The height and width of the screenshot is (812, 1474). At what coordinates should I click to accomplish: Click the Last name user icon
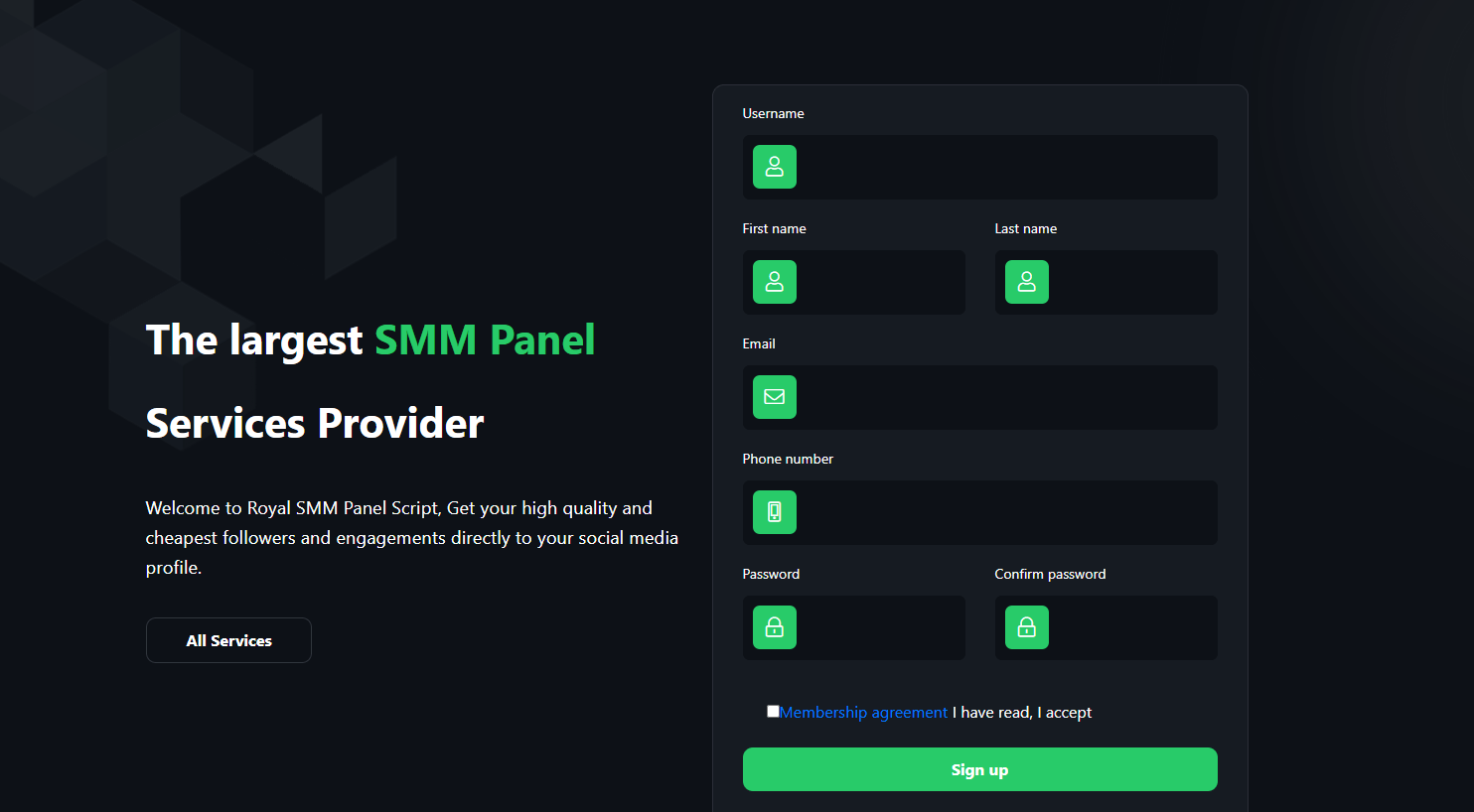pos(1027,282)
